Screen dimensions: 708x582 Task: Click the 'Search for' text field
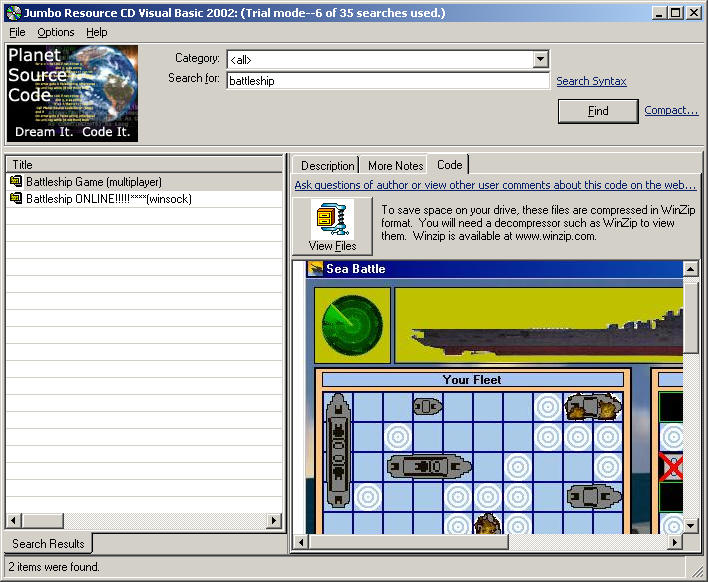click(x=388, y=81)
